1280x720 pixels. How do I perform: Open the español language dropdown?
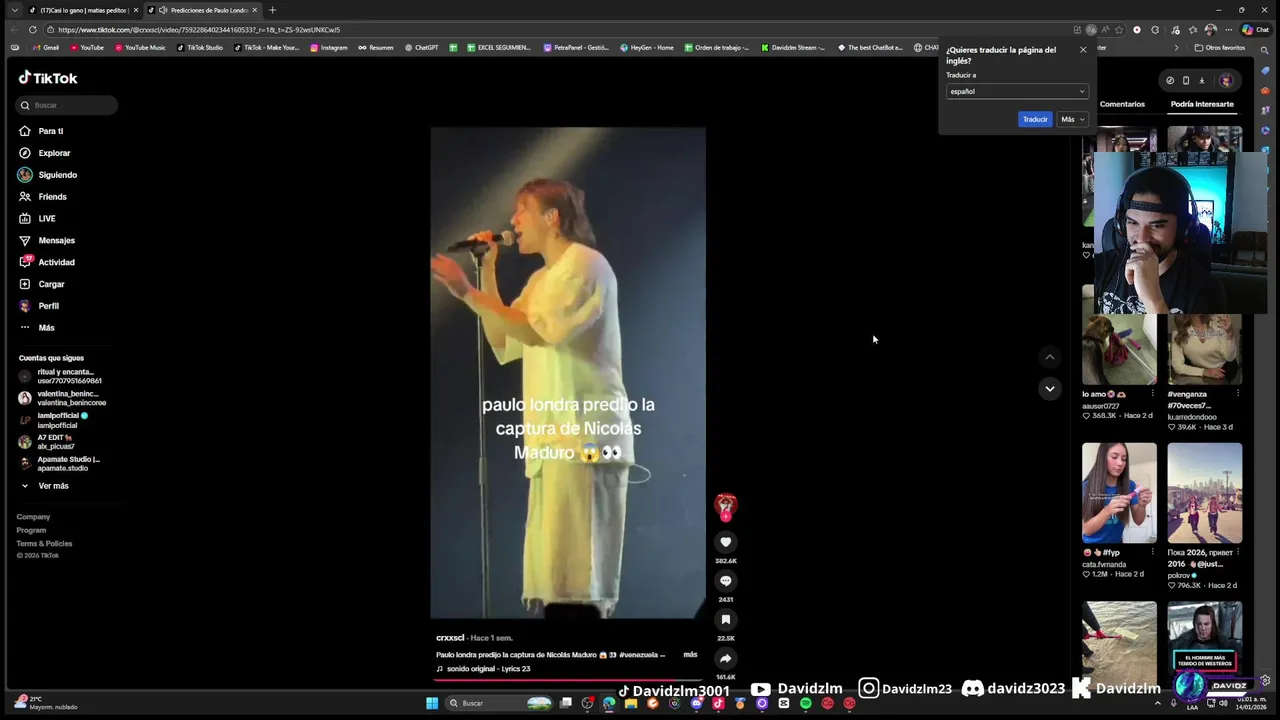[x=1016, y=91]
